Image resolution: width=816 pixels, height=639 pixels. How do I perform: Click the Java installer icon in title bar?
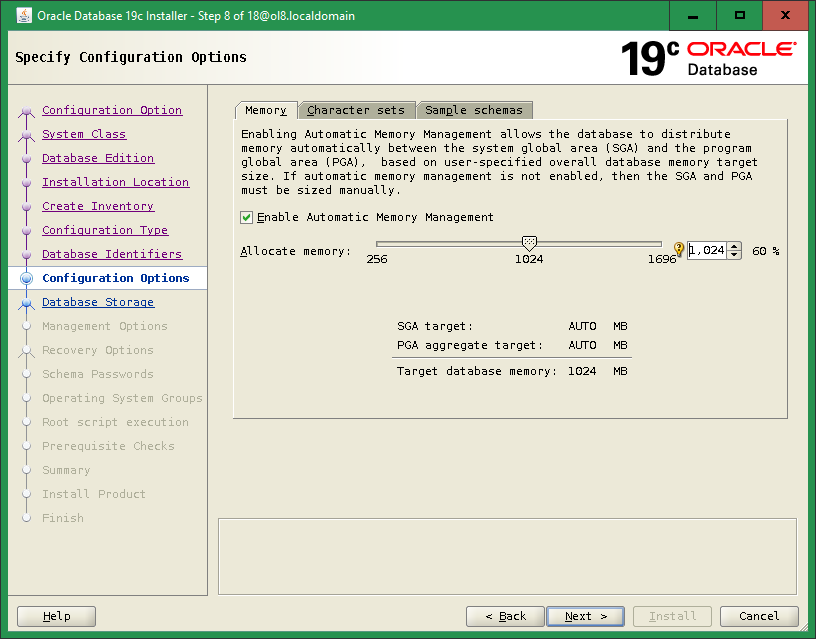coord(24,15)
